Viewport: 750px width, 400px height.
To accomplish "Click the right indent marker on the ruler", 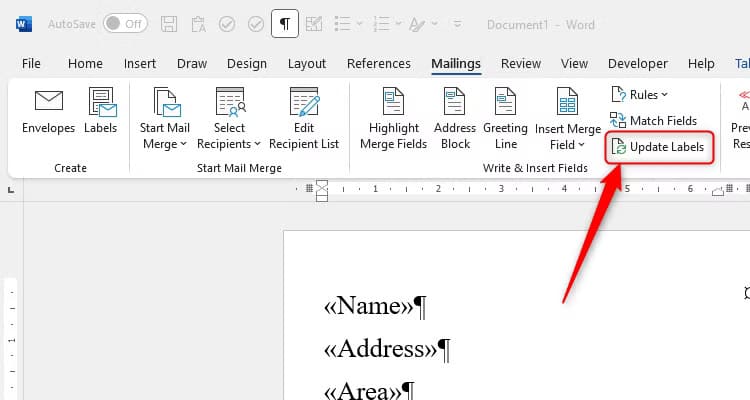I will [x=718, y=192].
